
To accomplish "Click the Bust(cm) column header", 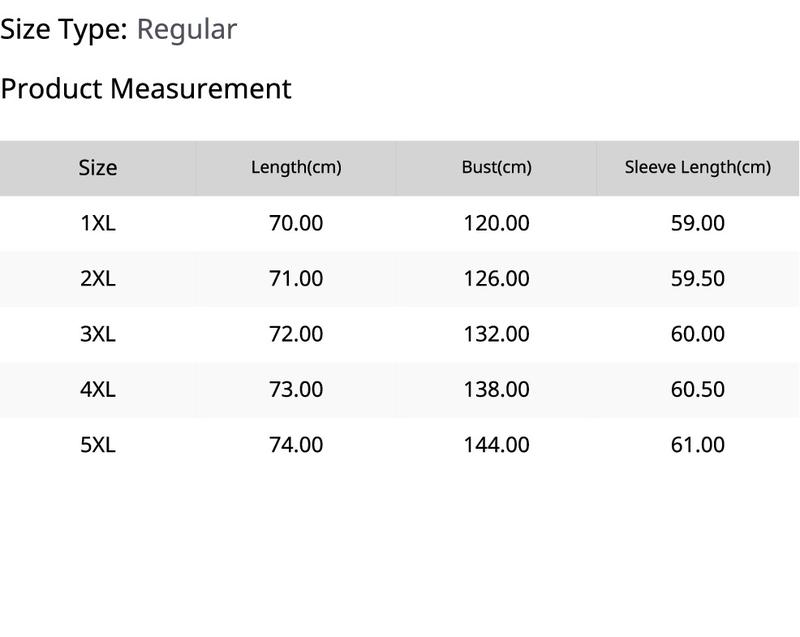I will pyautogui.click(x=497, y=167).
